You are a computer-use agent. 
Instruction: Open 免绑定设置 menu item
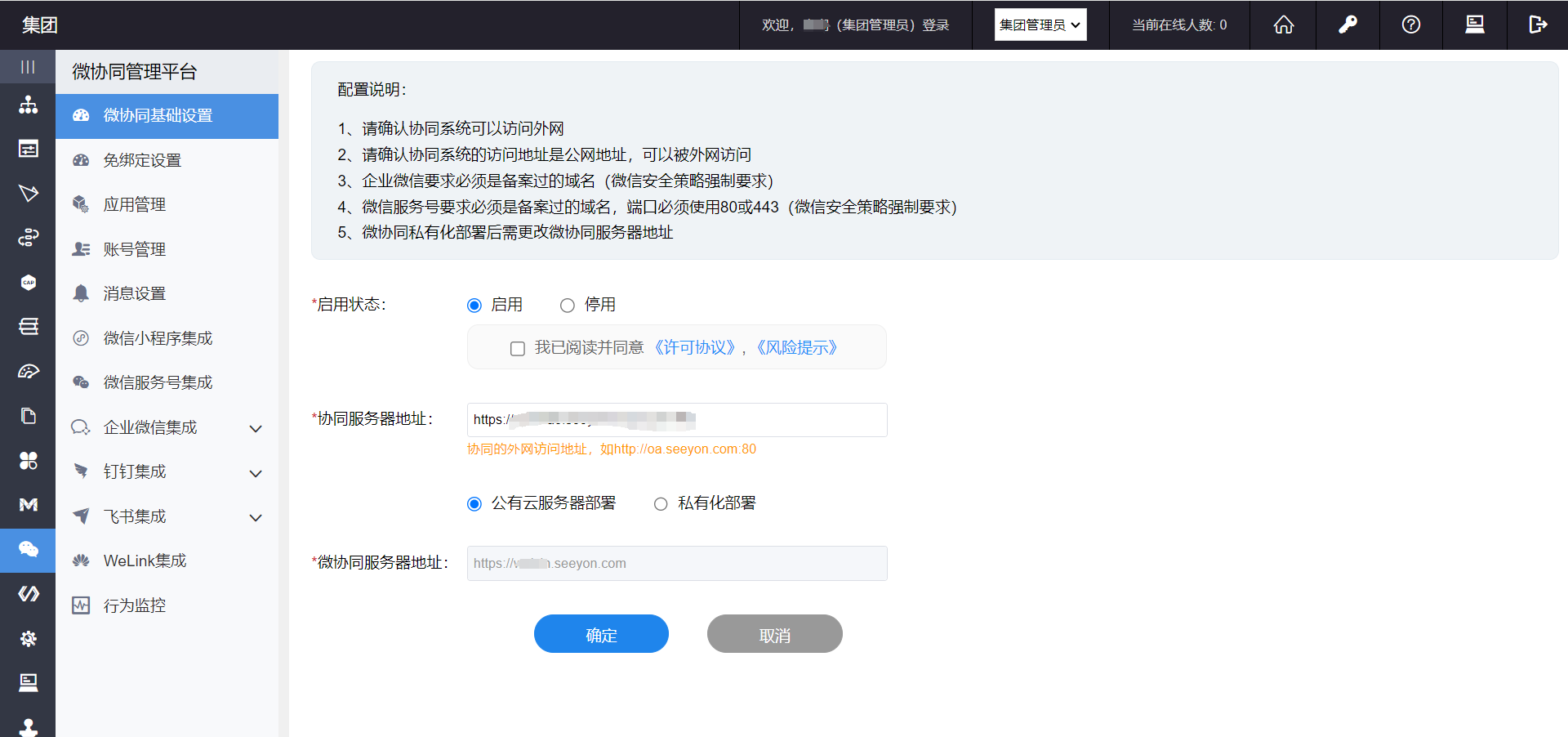[x=142, y=161]
